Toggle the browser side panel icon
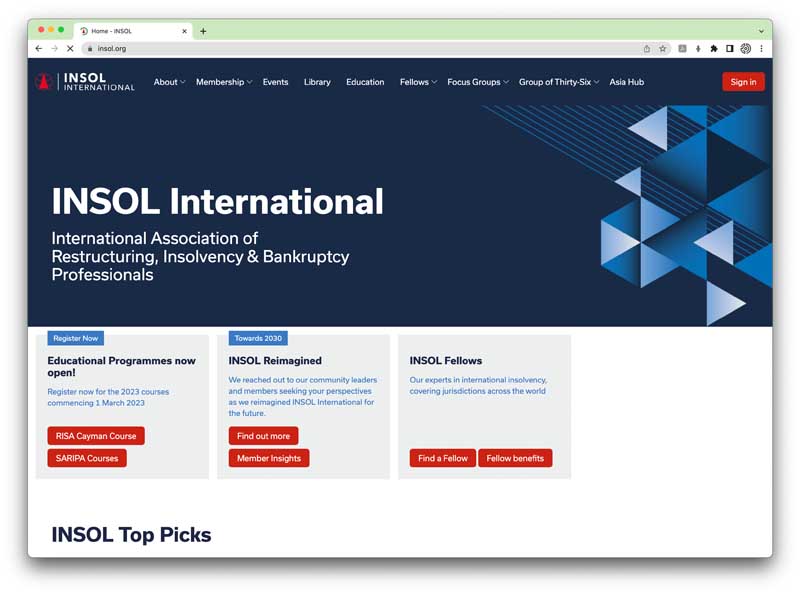The width and height of the screenshot is (800, 594). pyautogui.click(x=730, y=48)
